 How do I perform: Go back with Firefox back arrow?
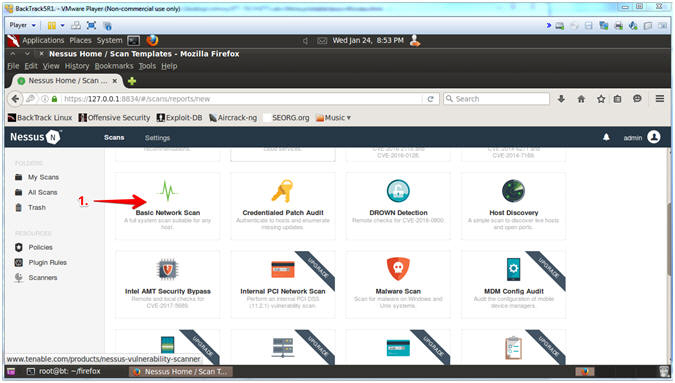coord(15,99)
